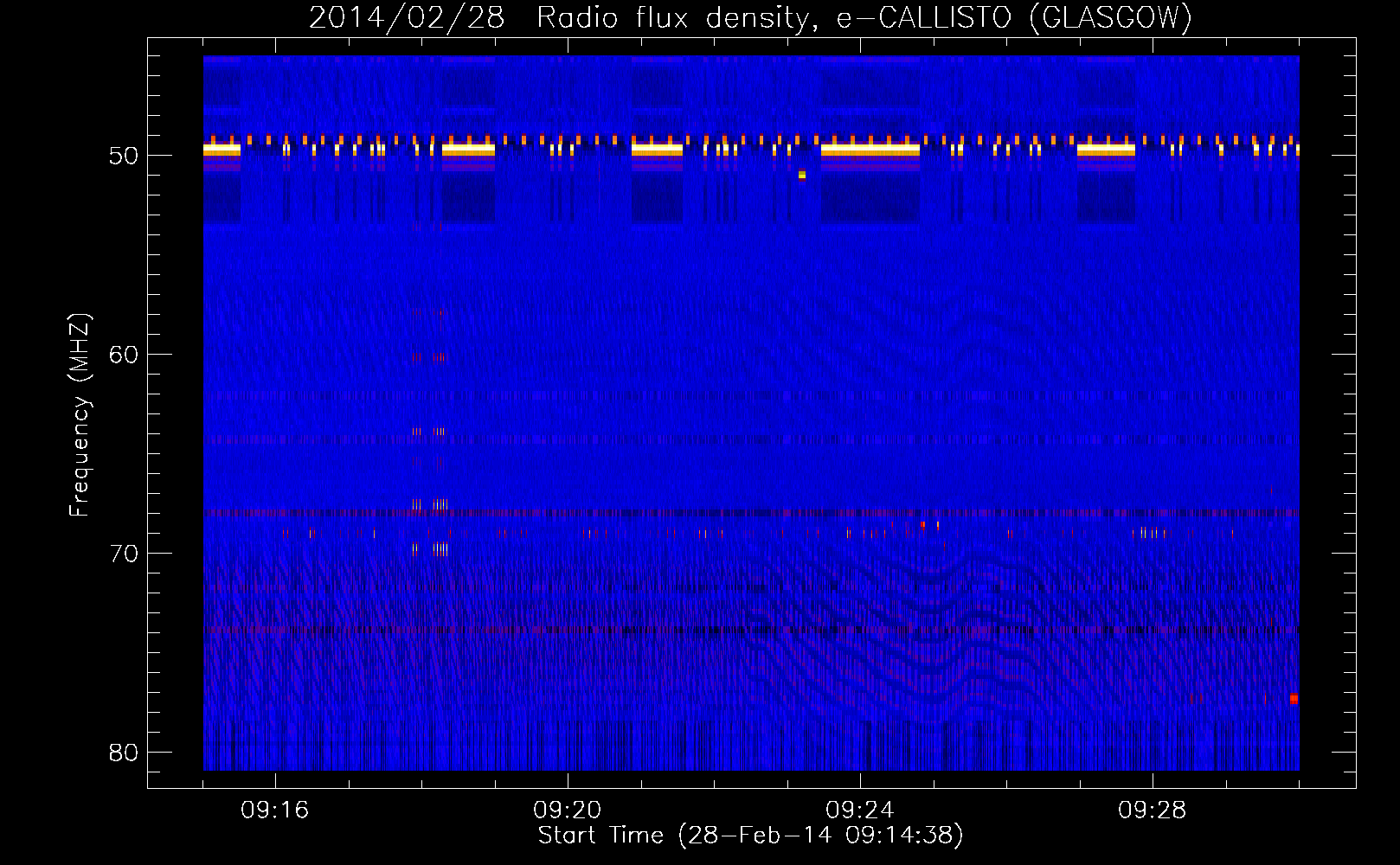
Task: Click the red spot near 77 MHz at right edge
Action: pos(1294,698)
